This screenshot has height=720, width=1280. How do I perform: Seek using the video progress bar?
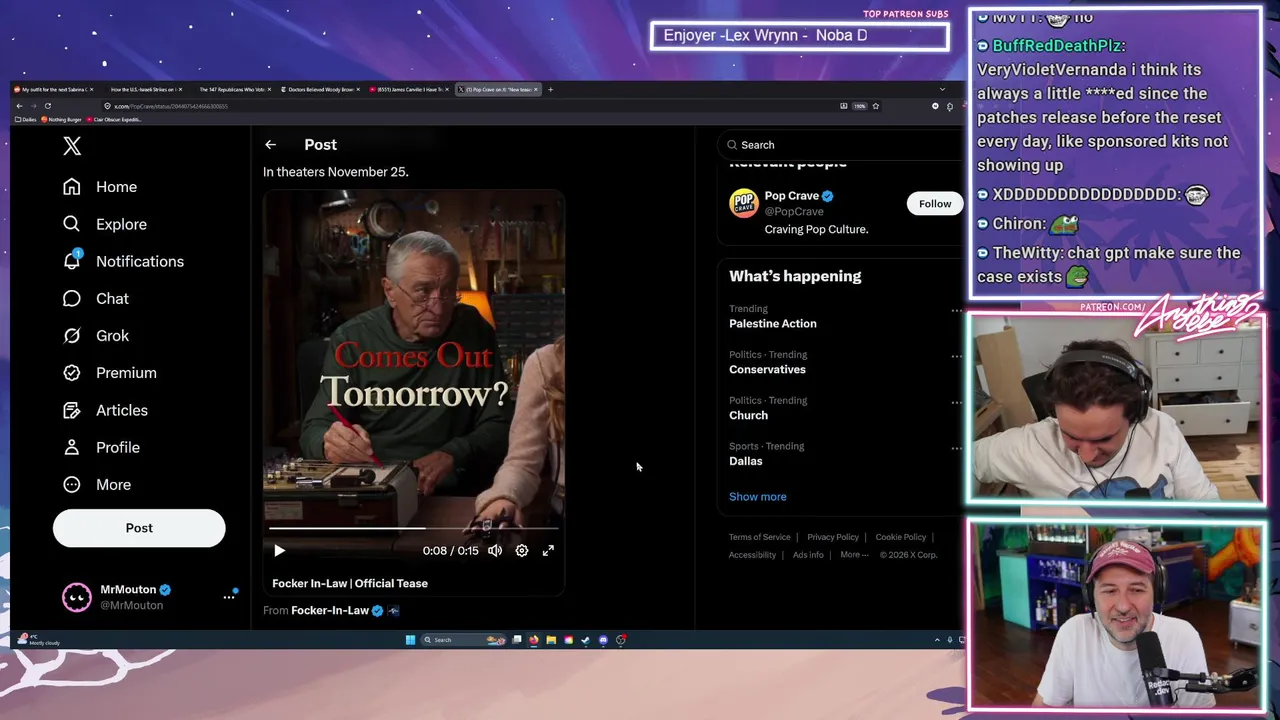(x=413, y=527)
